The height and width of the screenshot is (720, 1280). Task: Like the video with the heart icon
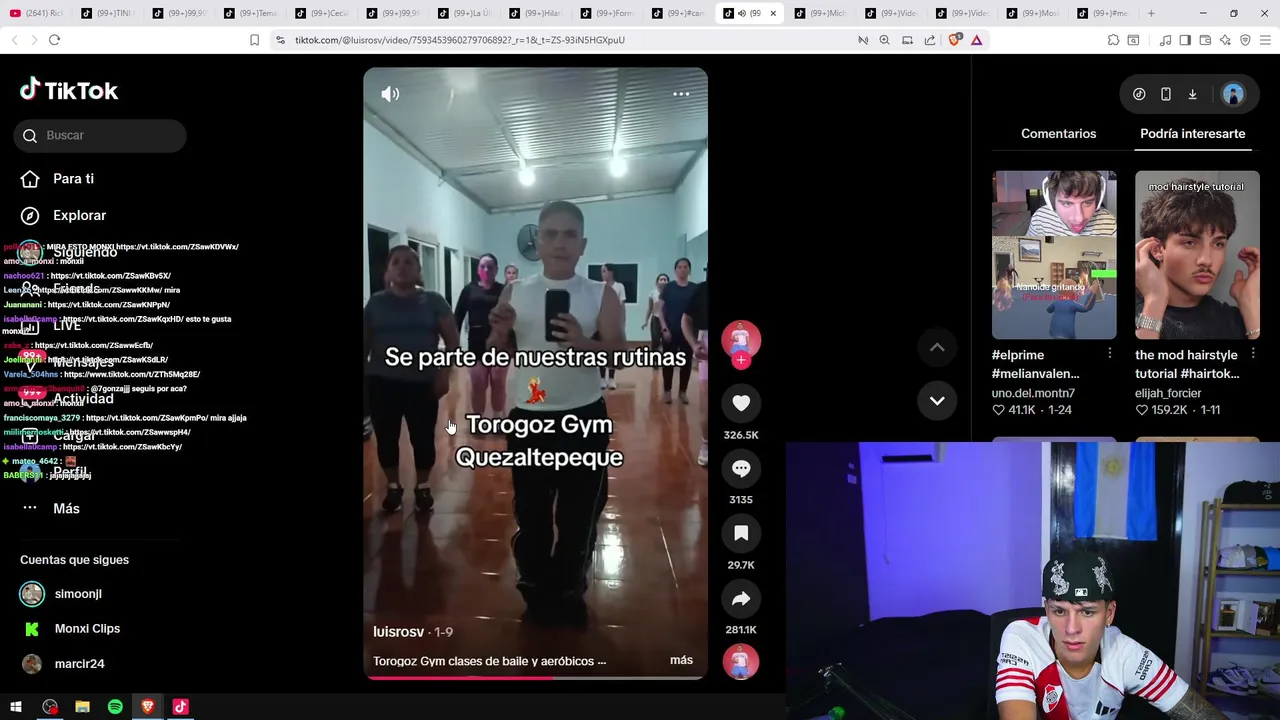point(741,403)
